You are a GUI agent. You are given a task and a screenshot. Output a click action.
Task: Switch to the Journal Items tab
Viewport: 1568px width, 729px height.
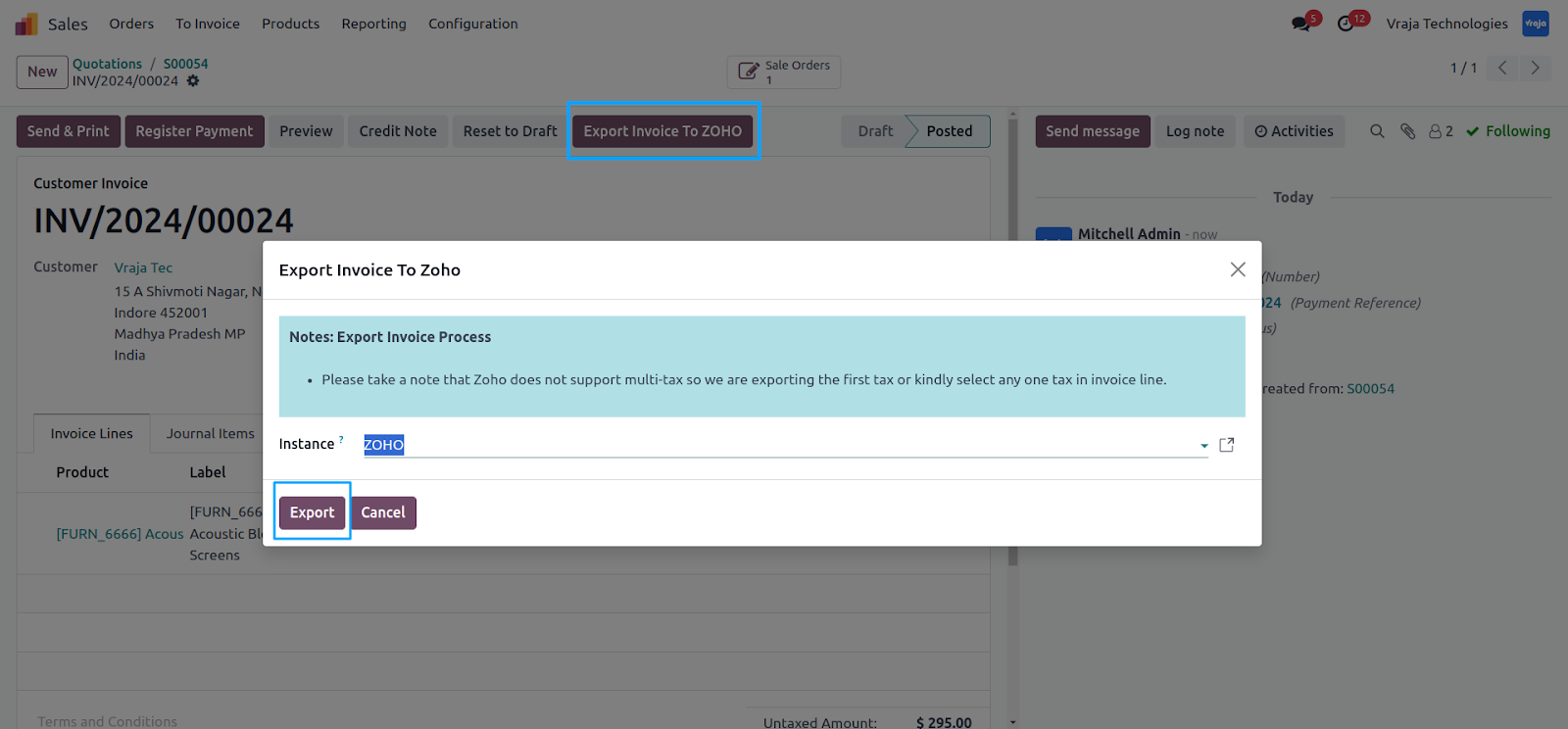point(210,433)
